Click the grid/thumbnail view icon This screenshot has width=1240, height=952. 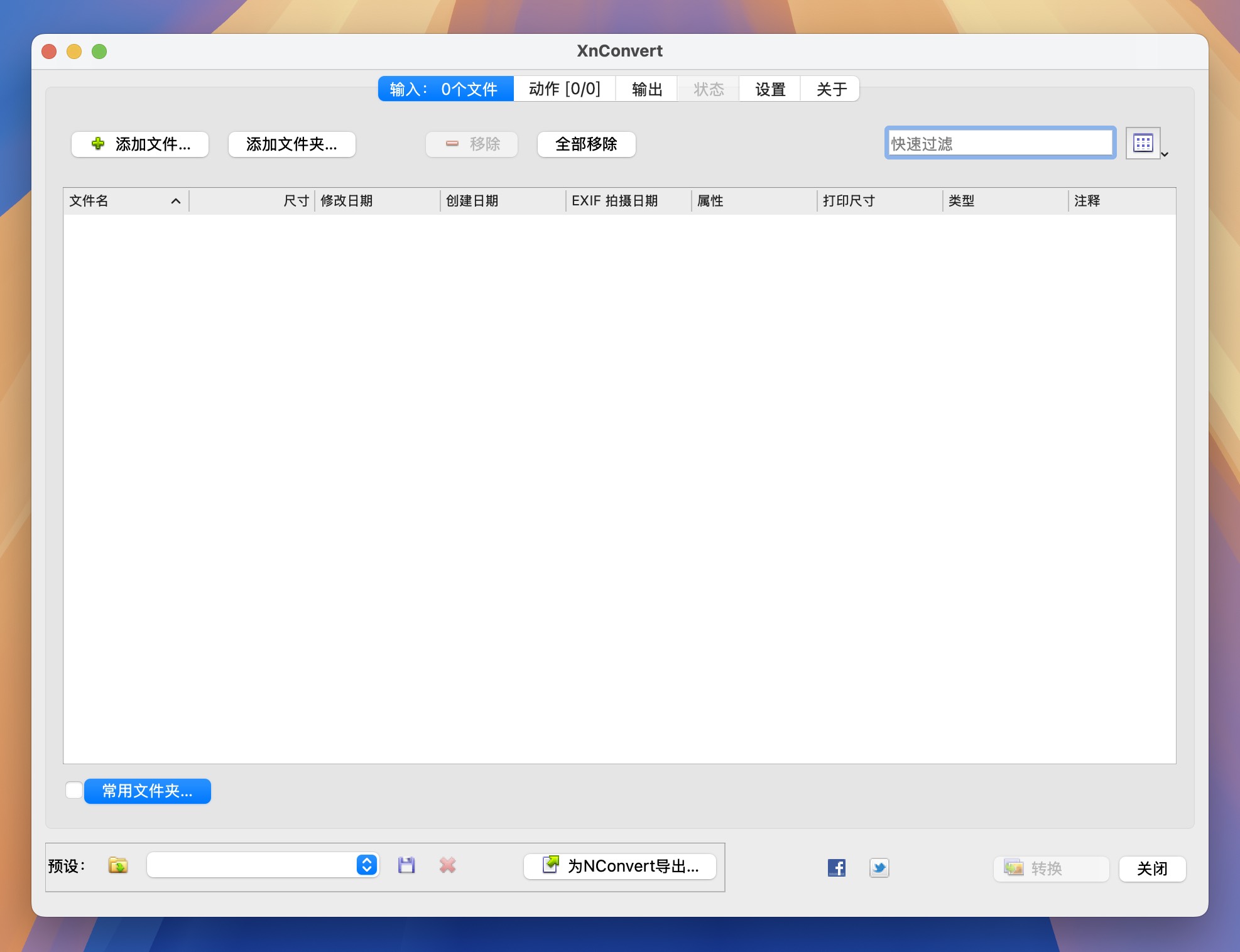click(x=1143, y=142)
